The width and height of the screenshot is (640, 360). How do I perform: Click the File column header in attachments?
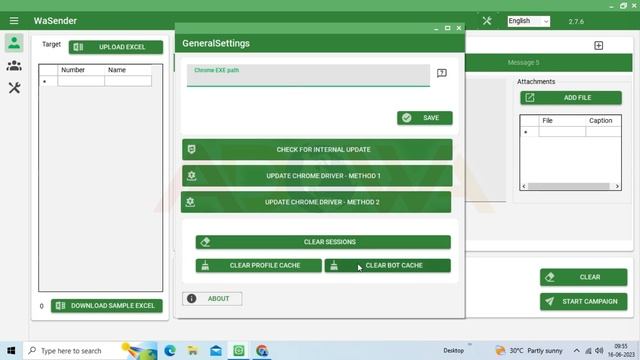click(x=562, y=121)
